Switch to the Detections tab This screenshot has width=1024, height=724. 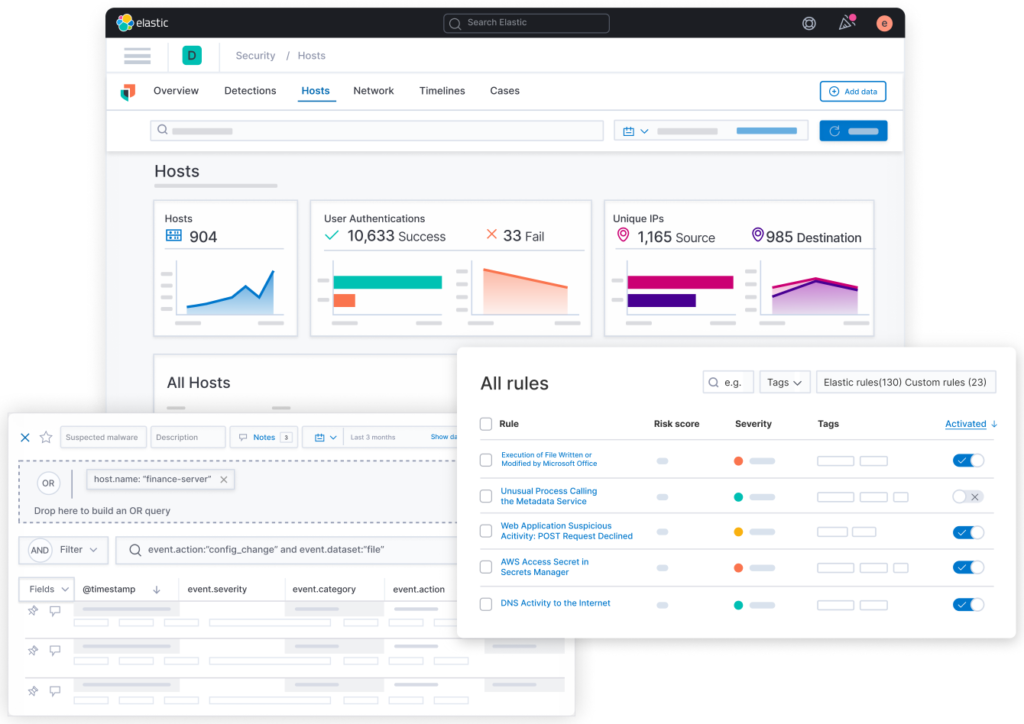click(250, 91)
